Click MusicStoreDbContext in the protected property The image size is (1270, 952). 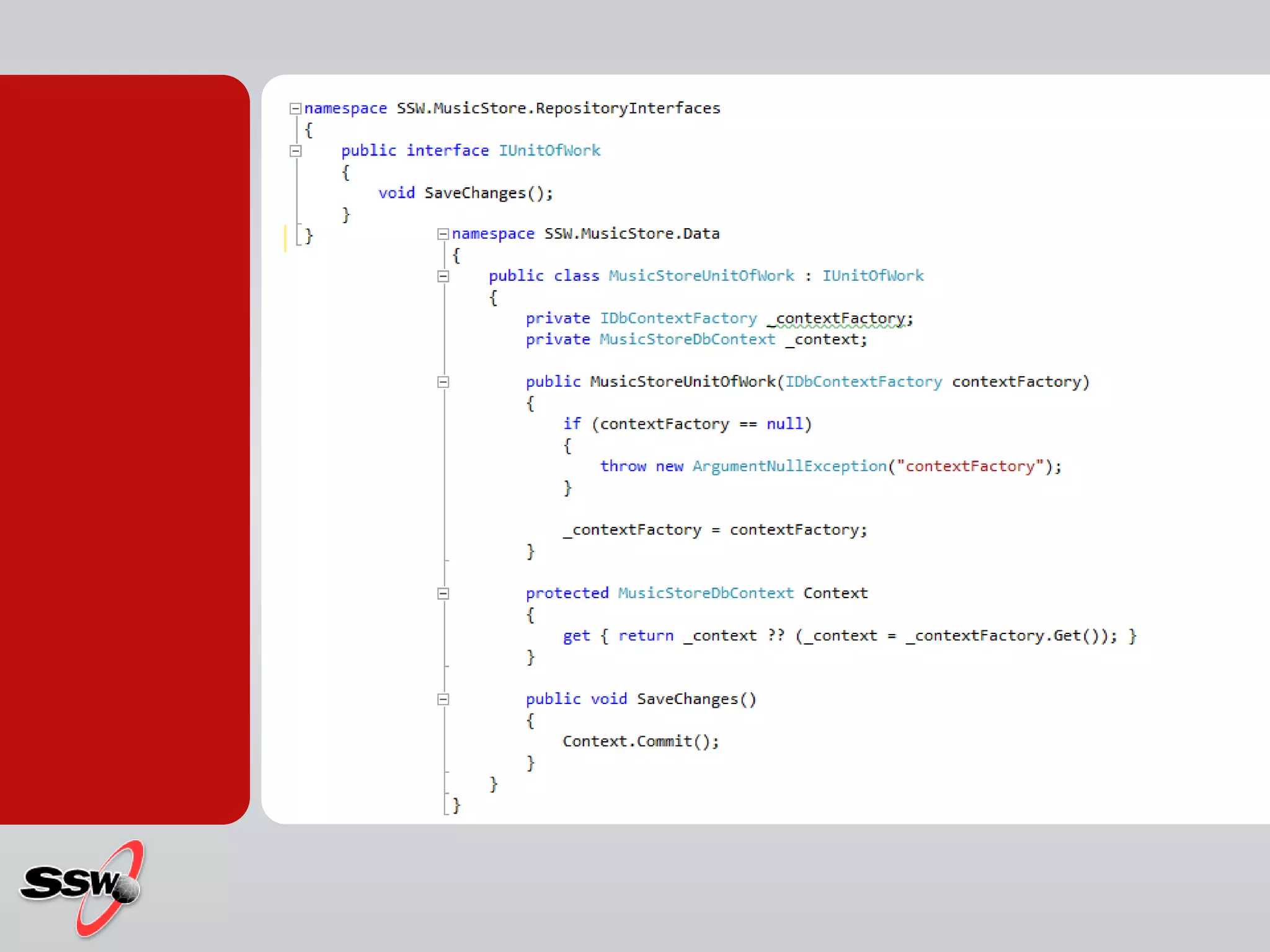click(x=705, y=593)
